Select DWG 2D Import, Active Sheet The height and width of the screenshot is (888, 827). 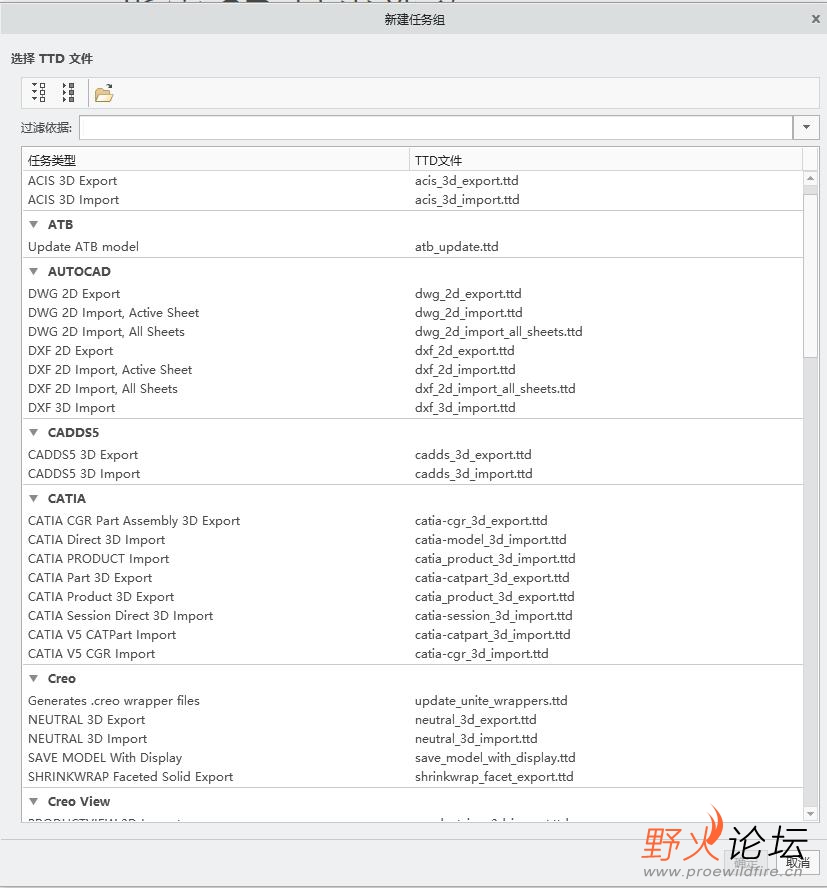click(412, 313)
